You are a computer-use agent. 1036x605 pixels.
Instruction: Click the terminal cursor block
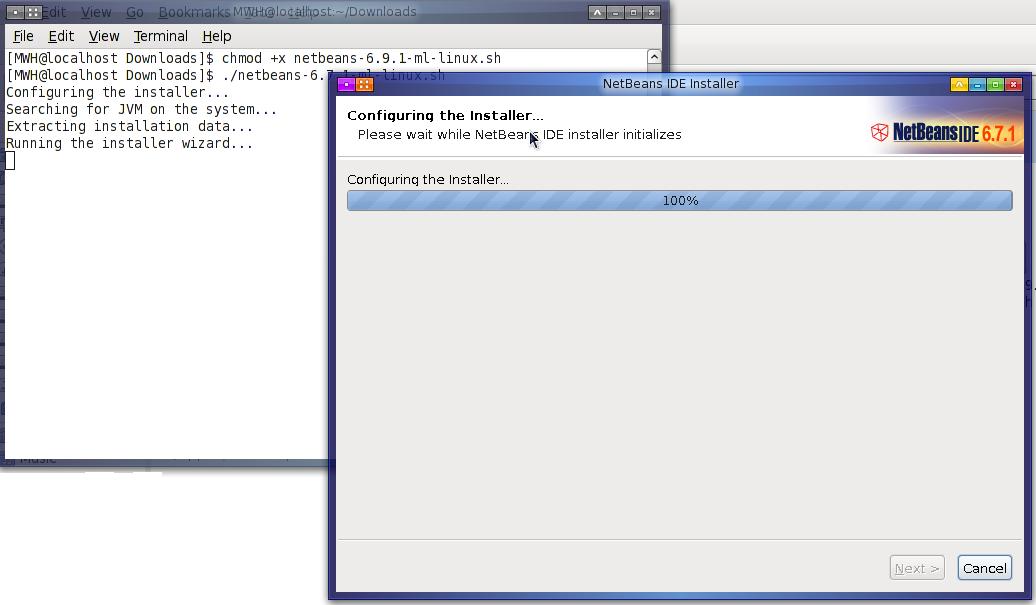[x=10, y=160]
